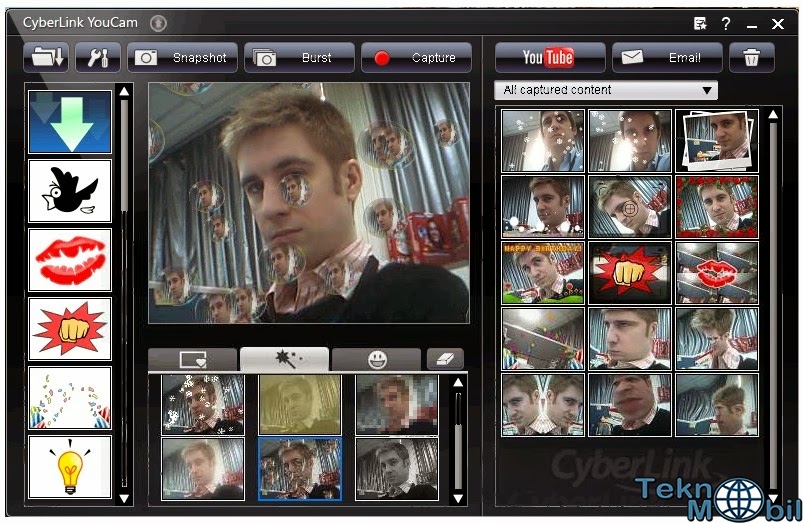Open the fisheye distorted face thumbnail
The image size is (803, 523).
[630, 405]
